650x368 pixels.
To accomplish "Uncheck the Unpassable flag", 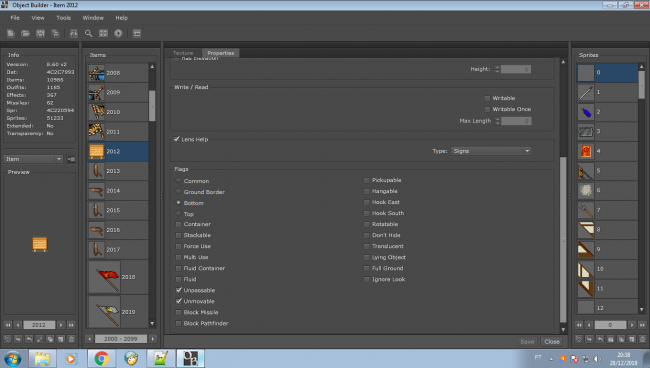I will point(179,290).
